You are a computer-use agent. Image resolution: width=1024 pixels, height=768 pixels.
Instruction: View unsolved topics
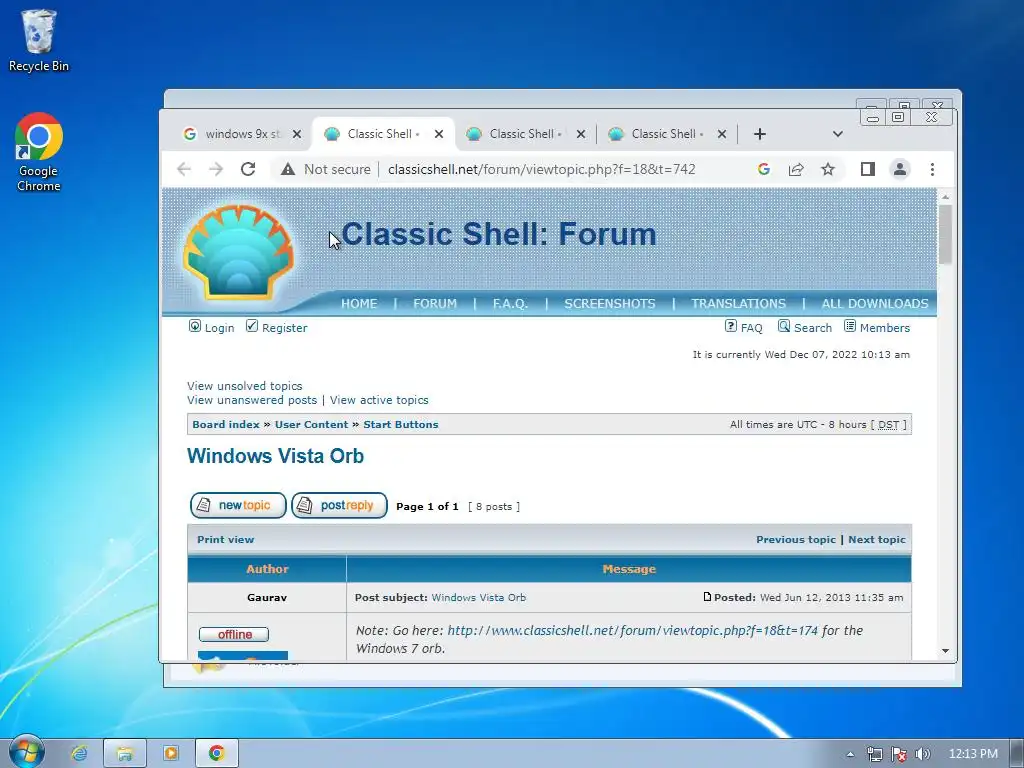(x=245, y=386)
